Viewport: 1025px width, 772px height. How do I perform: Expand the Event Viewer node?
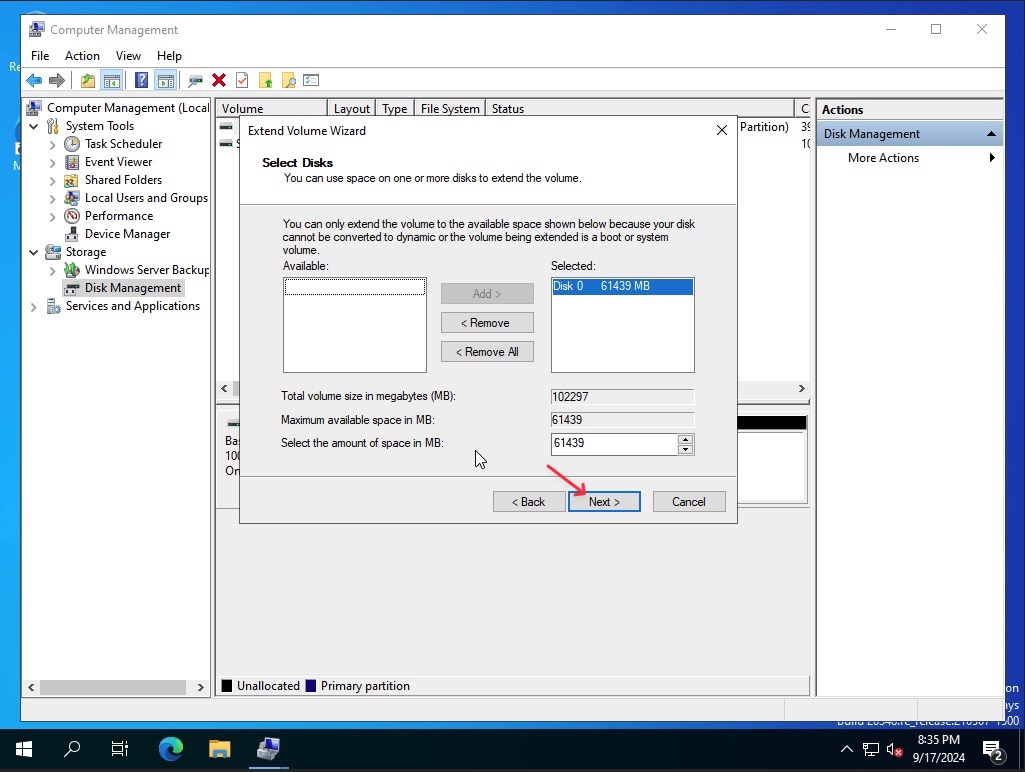[52, 162]
